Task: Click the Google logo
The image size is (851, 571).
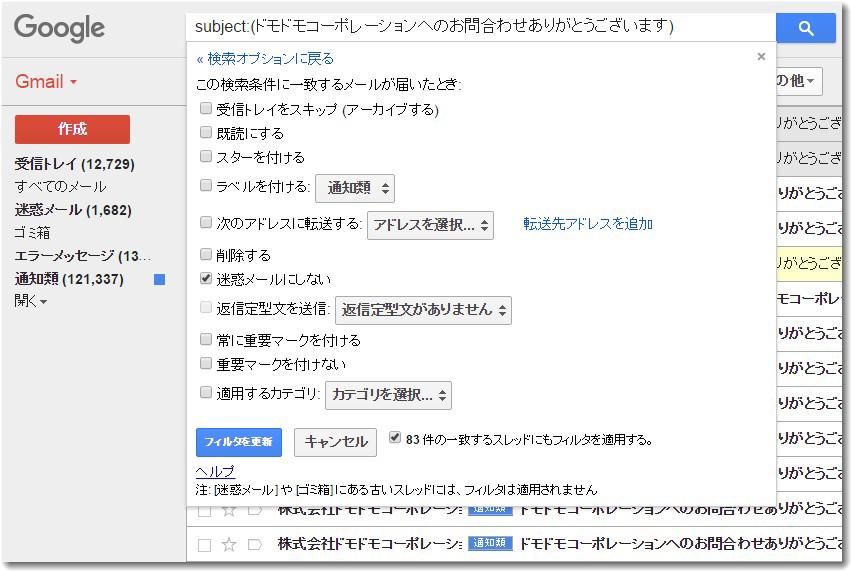Action: (59, 28)
